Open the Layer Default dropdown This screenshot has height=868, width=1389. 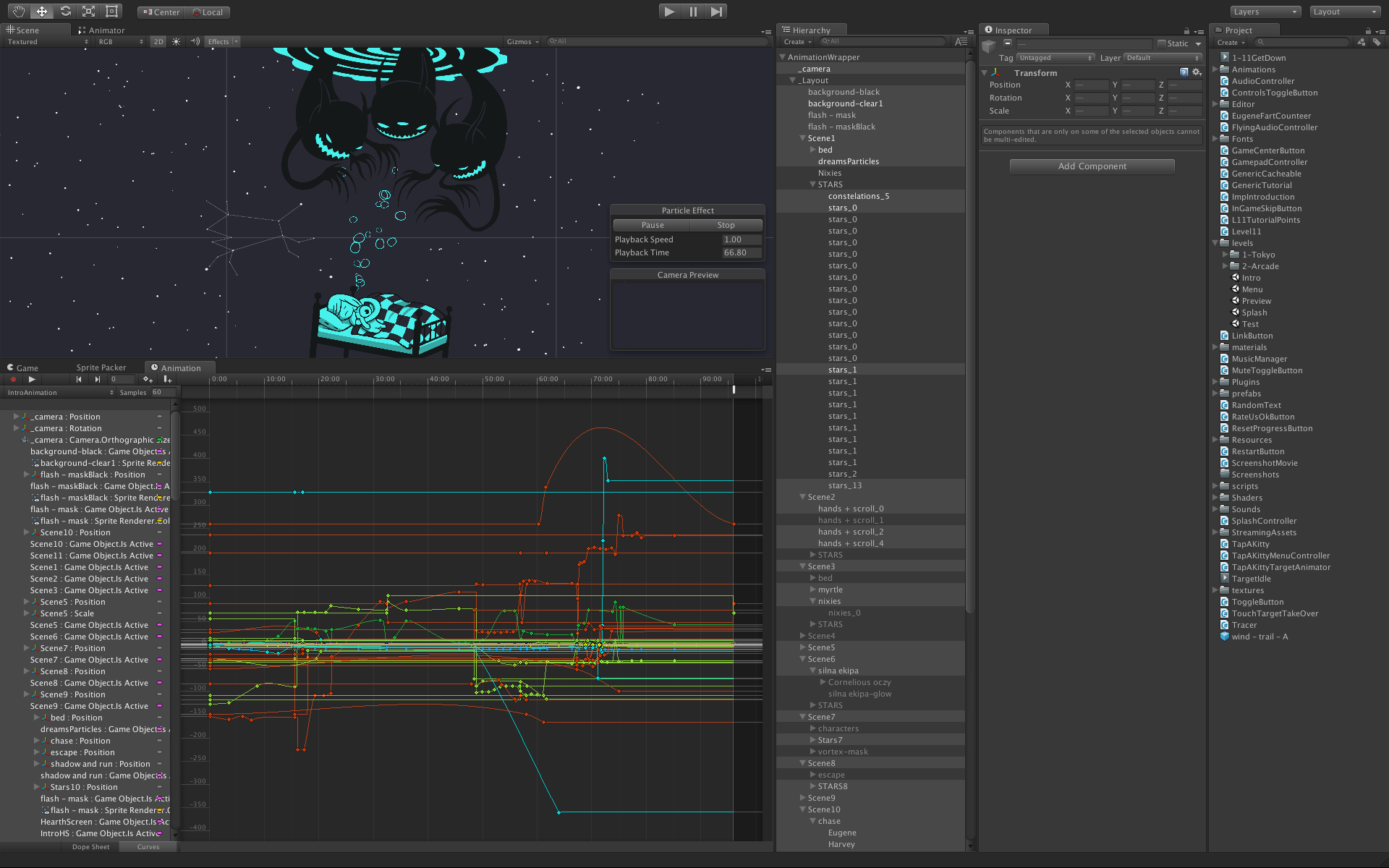point(1163,58)
